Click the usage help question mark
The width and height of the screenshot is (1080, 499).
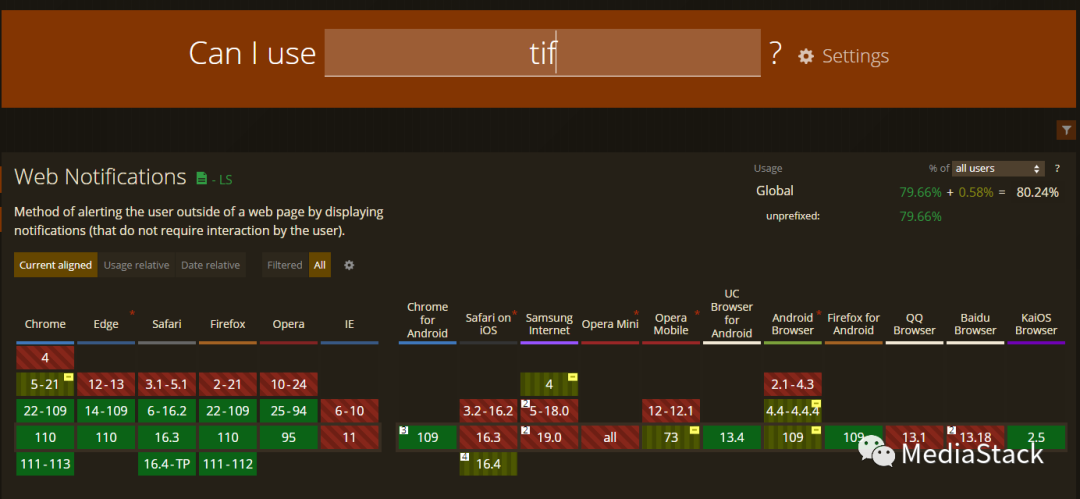coord(1057,168)
